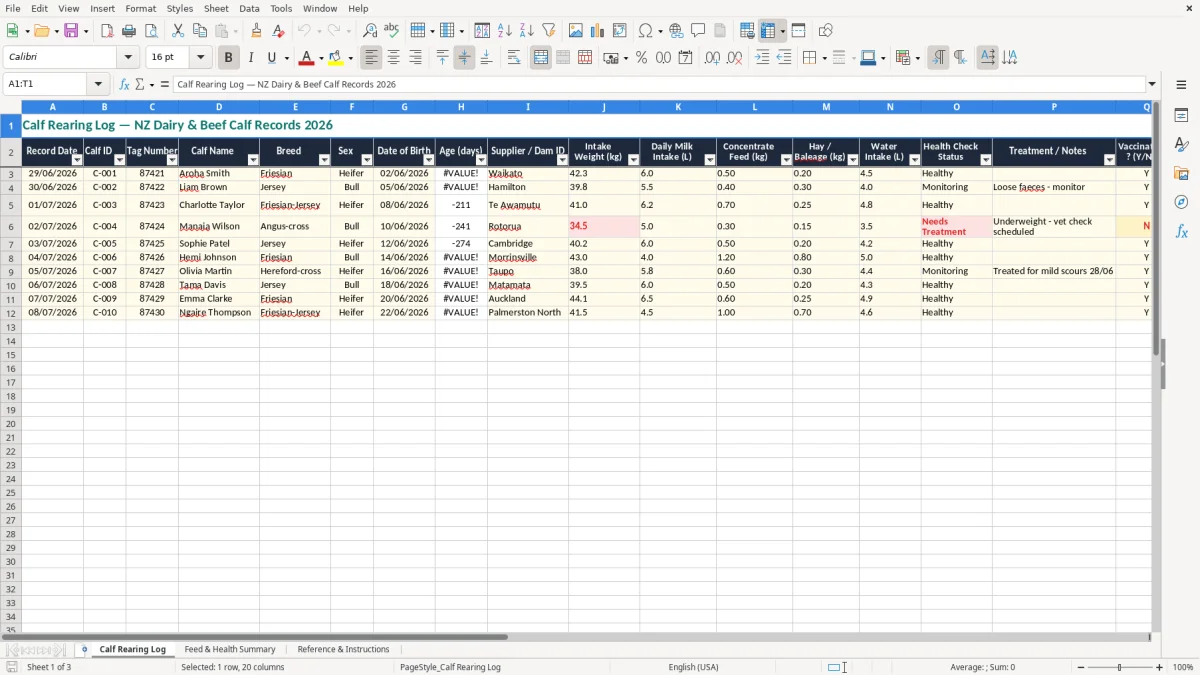Toggle the AutoFilter funnel button
The width and height of the screenshot is (1200, 675).
point(549,31)
